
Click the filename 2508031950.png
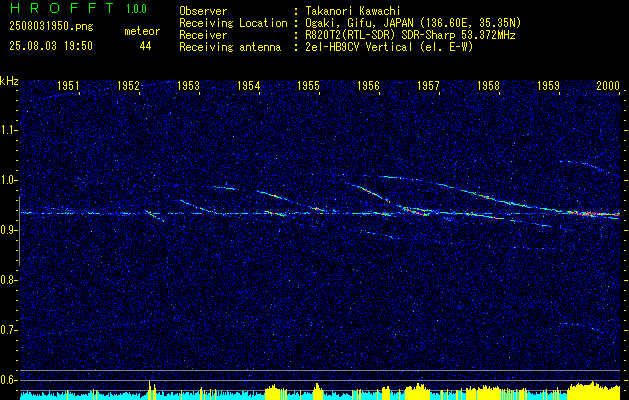pos(51,27)
